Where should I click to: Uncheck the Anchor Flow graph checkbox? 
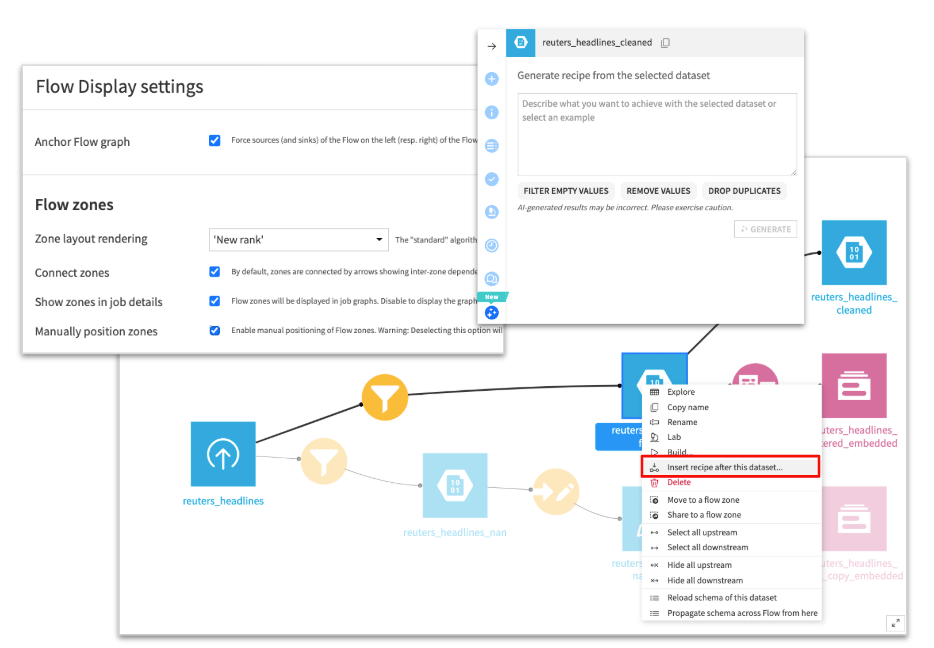point(214,141)
